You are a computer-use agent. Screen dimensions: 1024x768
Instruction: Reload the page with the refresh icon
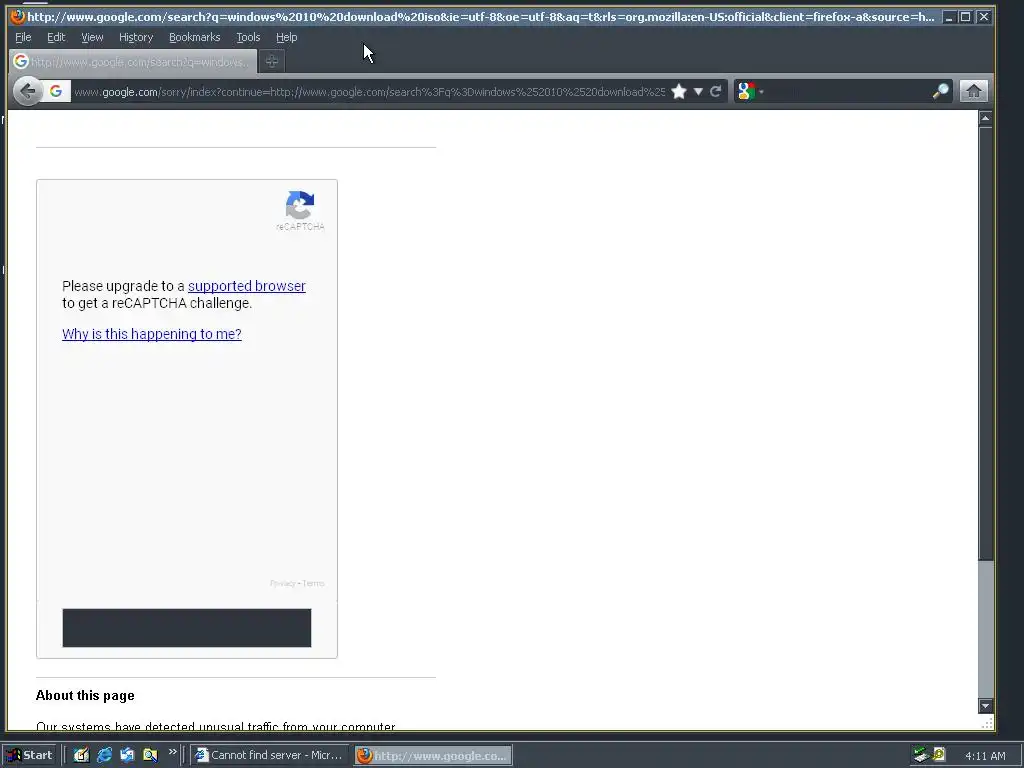click(x=716, y=91)
